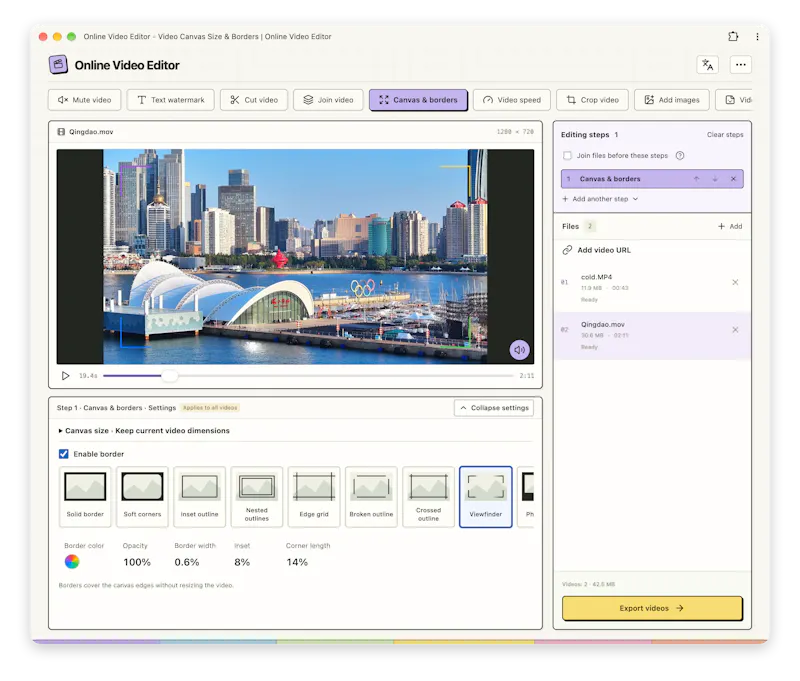Select the Qingdao.mov file row
The height and width of the screenshot is (681, 800).
(652, 336)
